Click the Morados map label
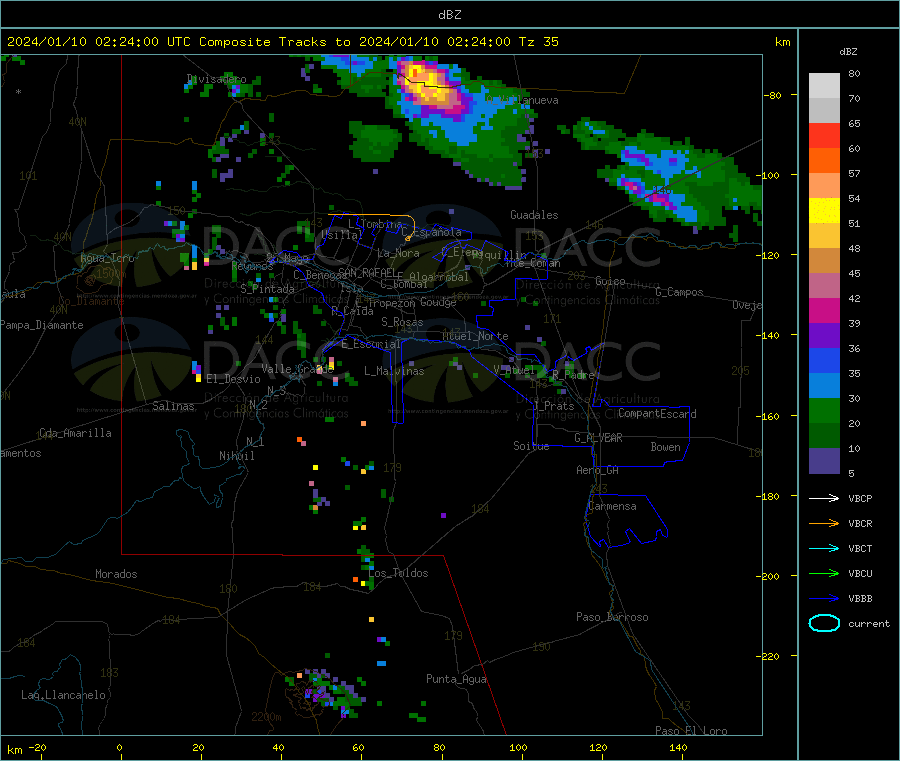The image size is (900, 761). pyautogui.click(x=116, y=574)
